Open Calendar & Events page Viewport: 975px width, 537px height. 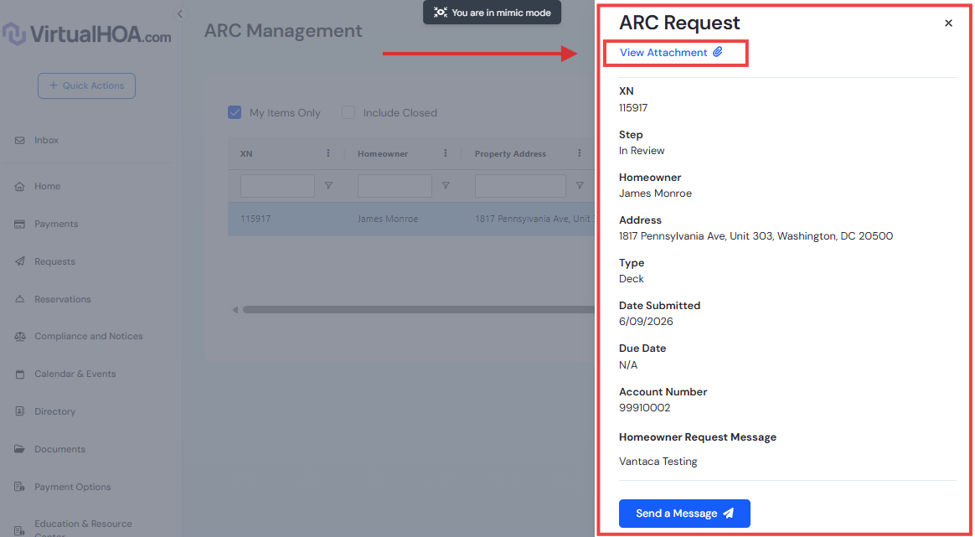click(75, 374)
